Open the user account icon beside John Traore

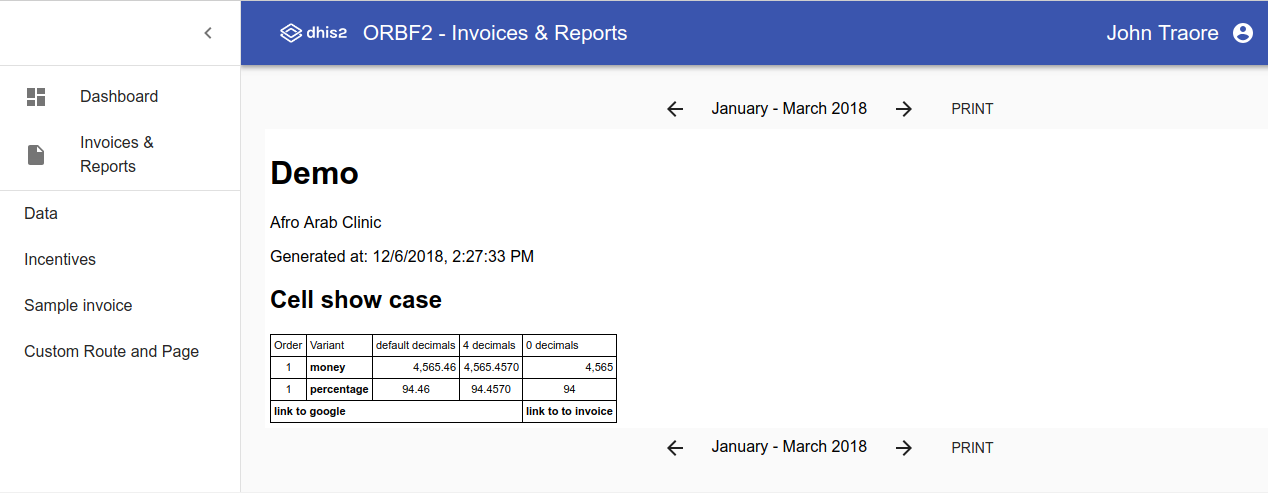click(x=1243, y=33)
